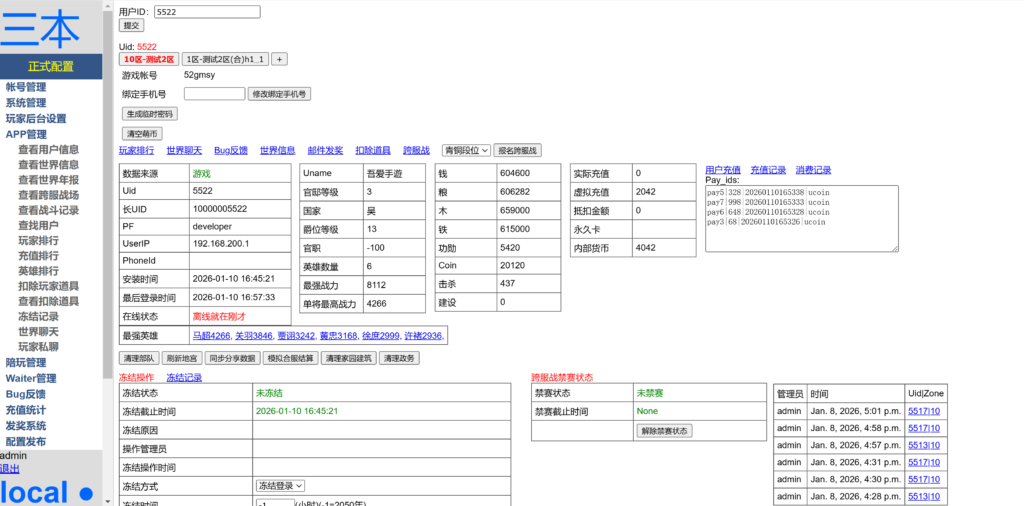Open the 冻结记录 link
Image resolution: width=1024 pixels, height=506 pixels.
pyautogui.click(x=184, y=377)
